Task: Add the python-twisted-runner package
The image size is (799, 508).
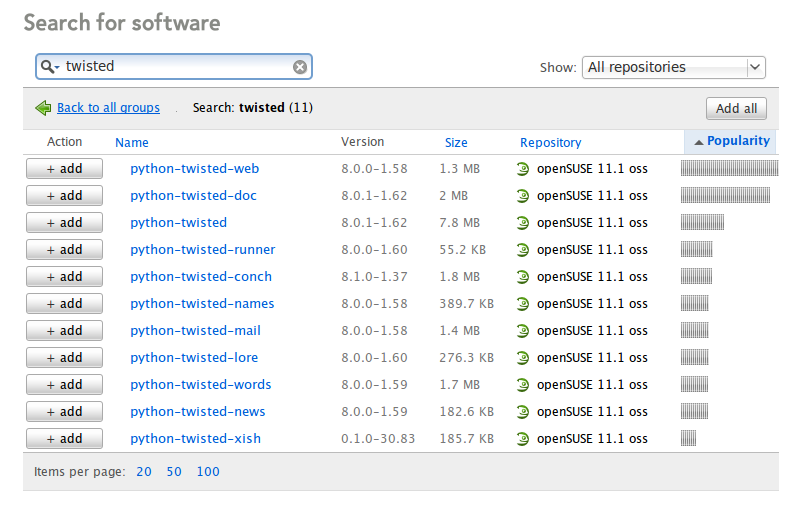Action: click(x=64, y=250)
